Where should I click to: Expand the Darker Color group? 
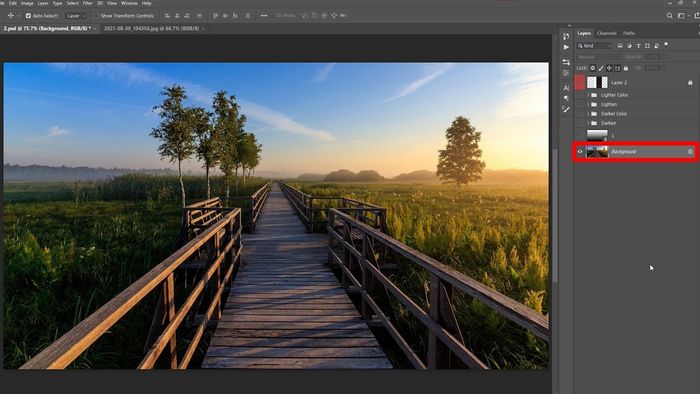click(588, 114)
